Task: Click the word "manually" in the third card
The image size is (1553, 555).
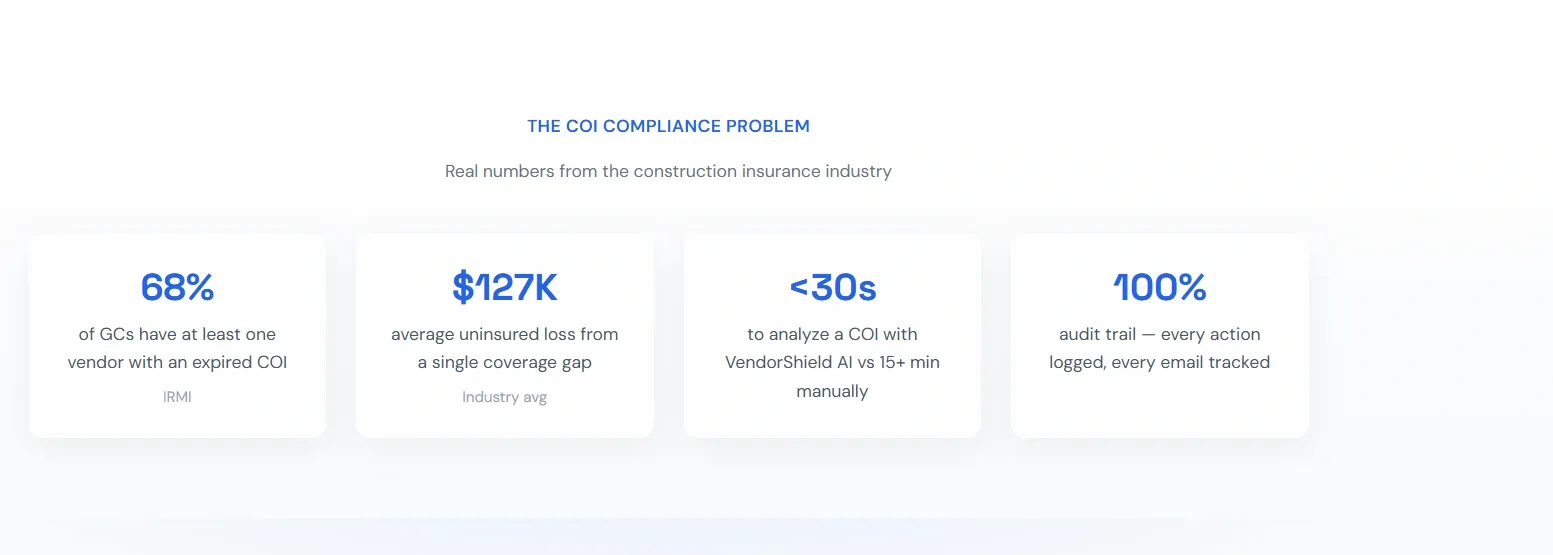Action: (832, 391)
